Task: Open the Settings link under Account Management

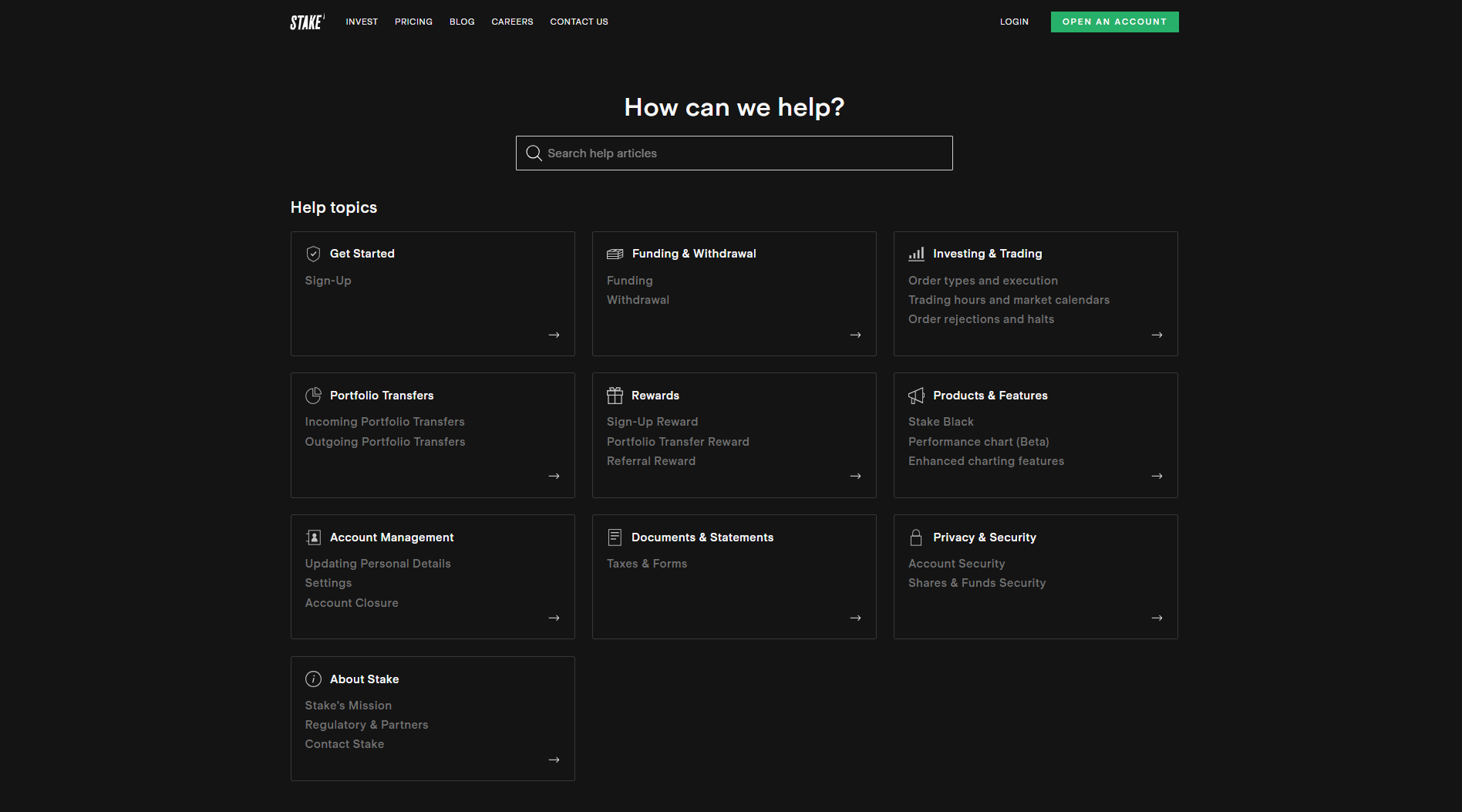Action: point(328,583)
